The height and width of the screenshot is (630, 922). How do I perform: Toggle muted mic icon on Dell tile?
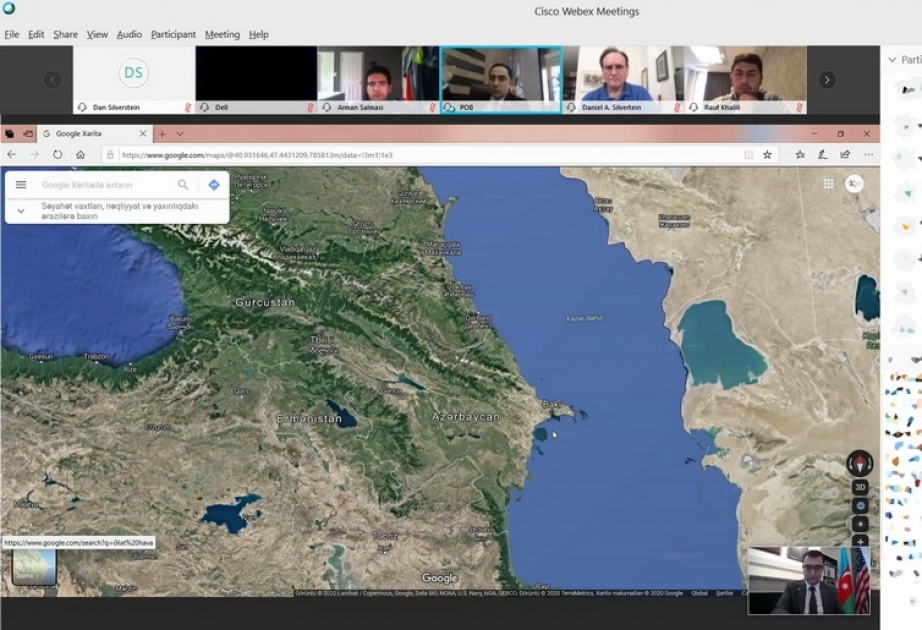310,108
